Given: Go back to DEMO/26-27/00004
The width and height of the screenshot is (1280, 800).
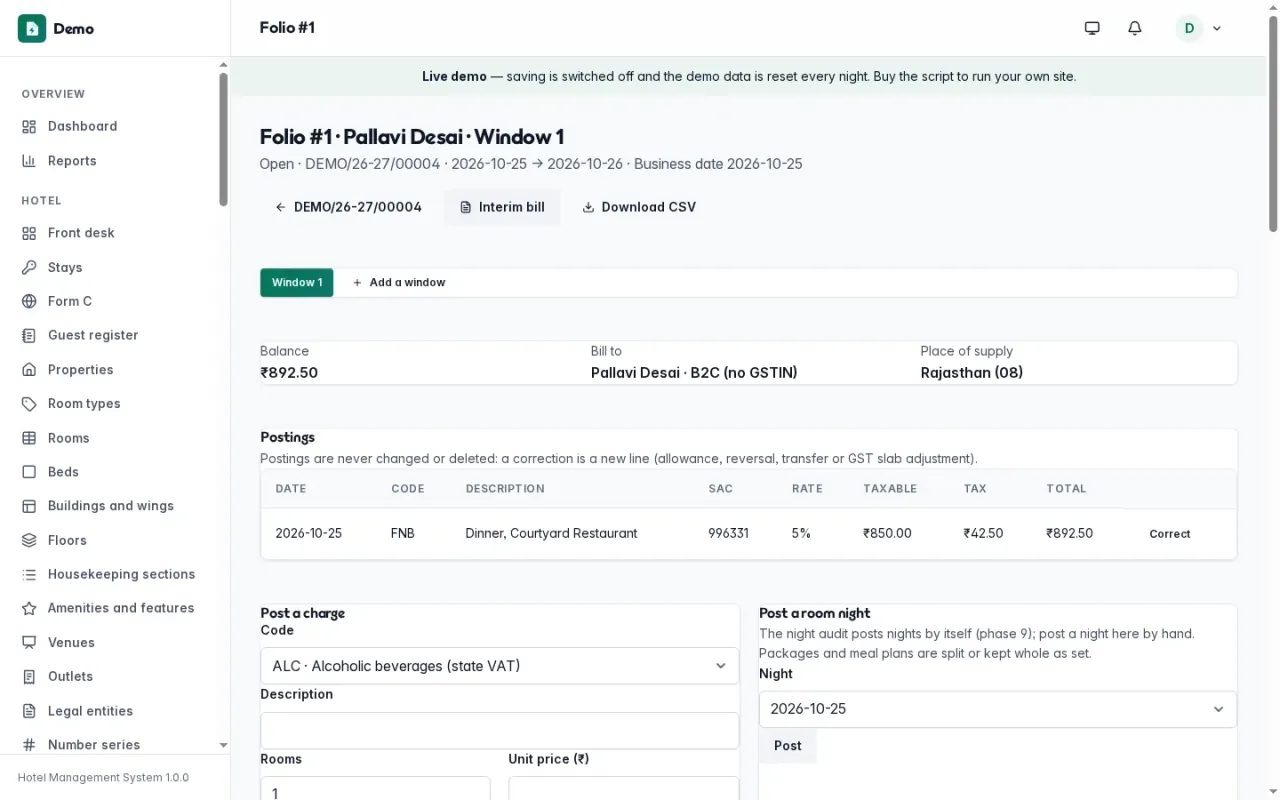Looking at the screenshot, I should point(348,207).
